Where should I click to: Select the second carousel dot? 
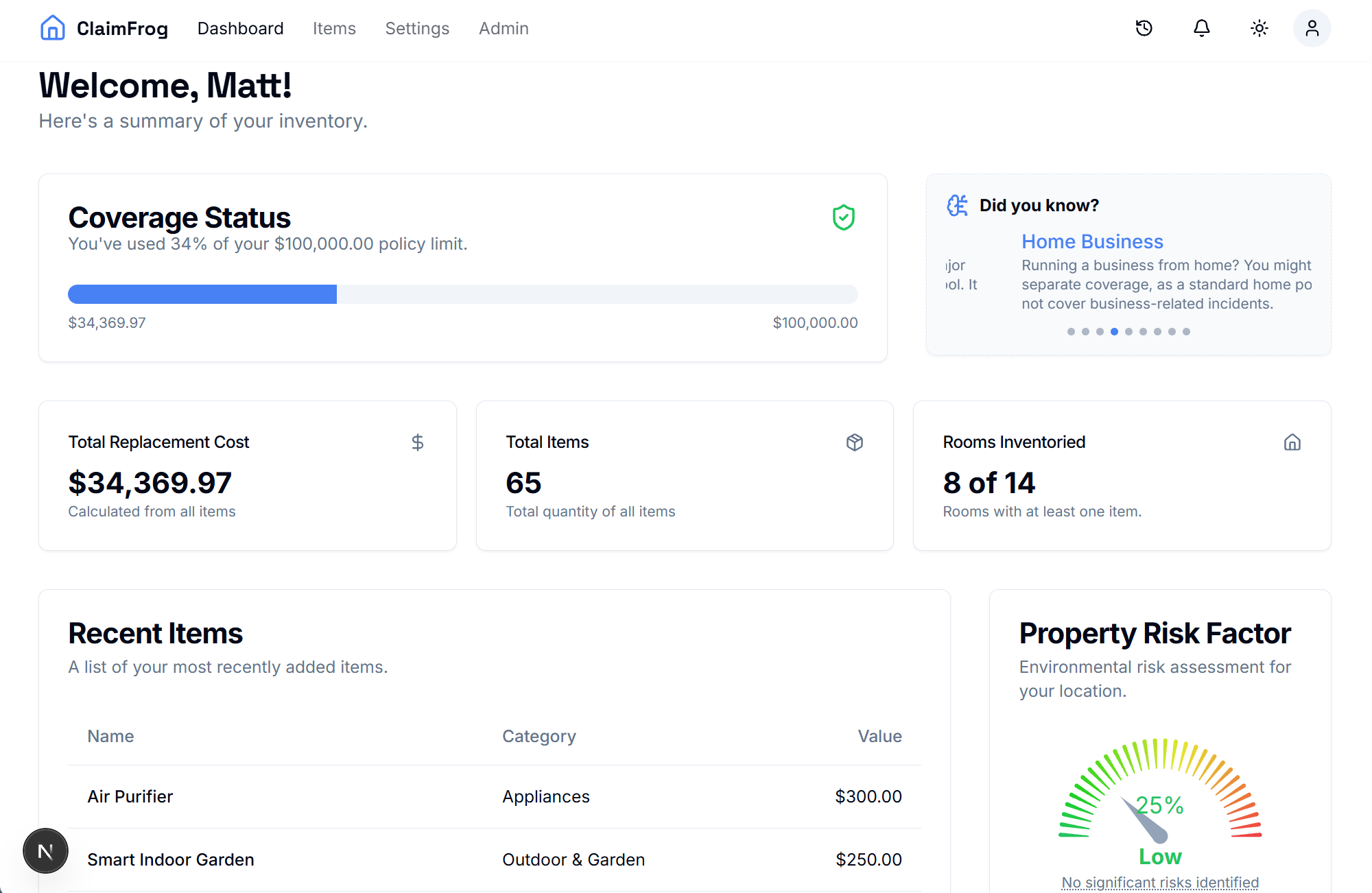click(x=1085, y=331)
